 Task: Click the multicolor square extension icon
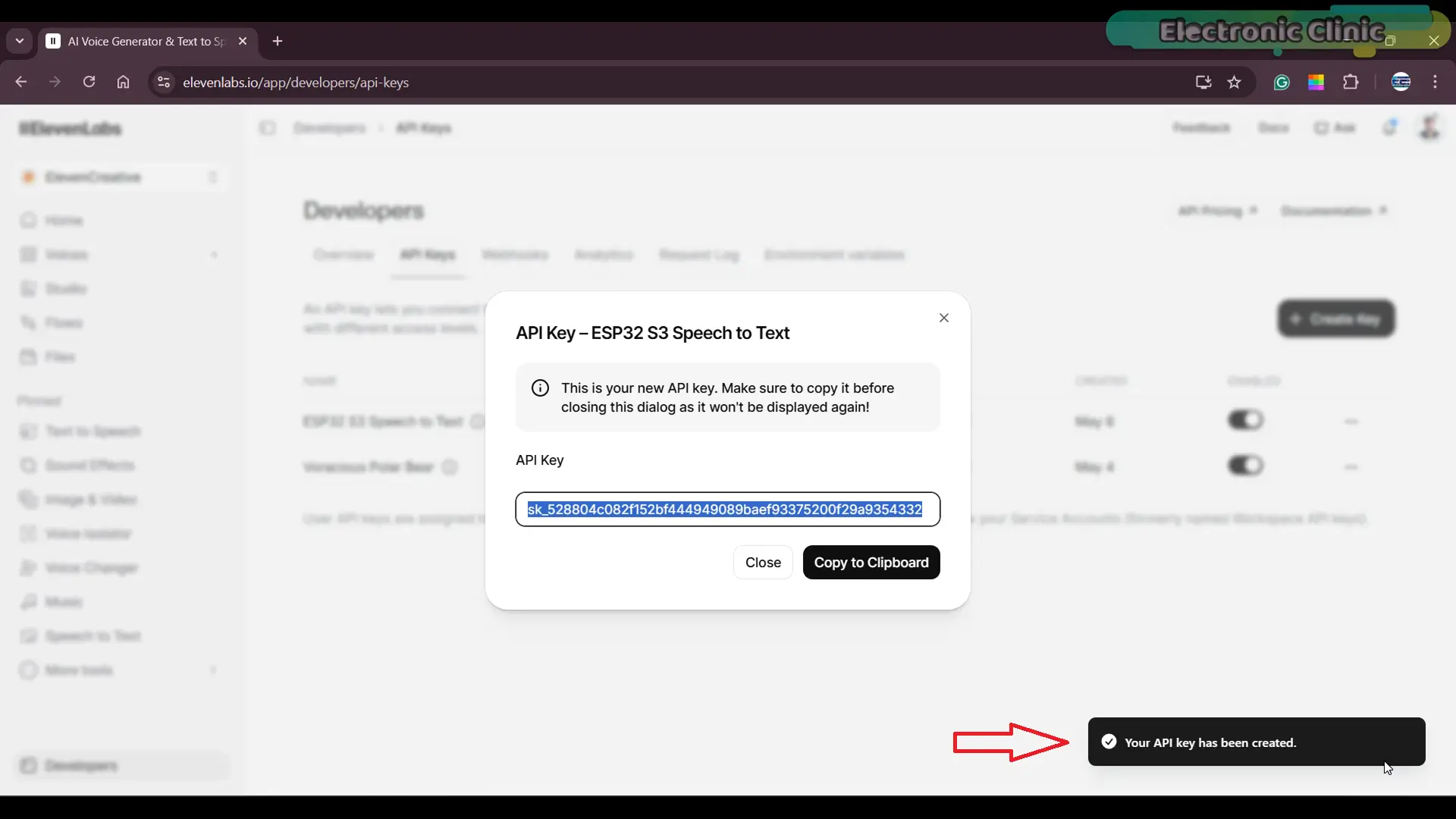1316,82
